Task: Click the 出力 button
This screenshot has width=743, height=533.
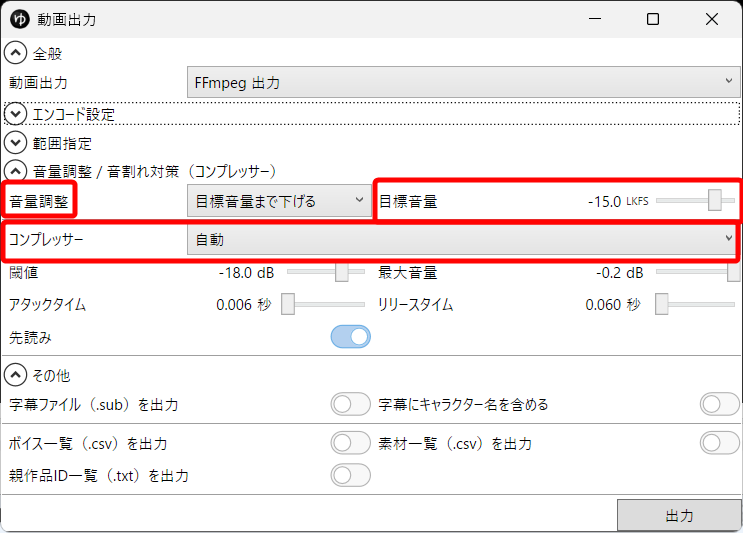Action: 679,516
